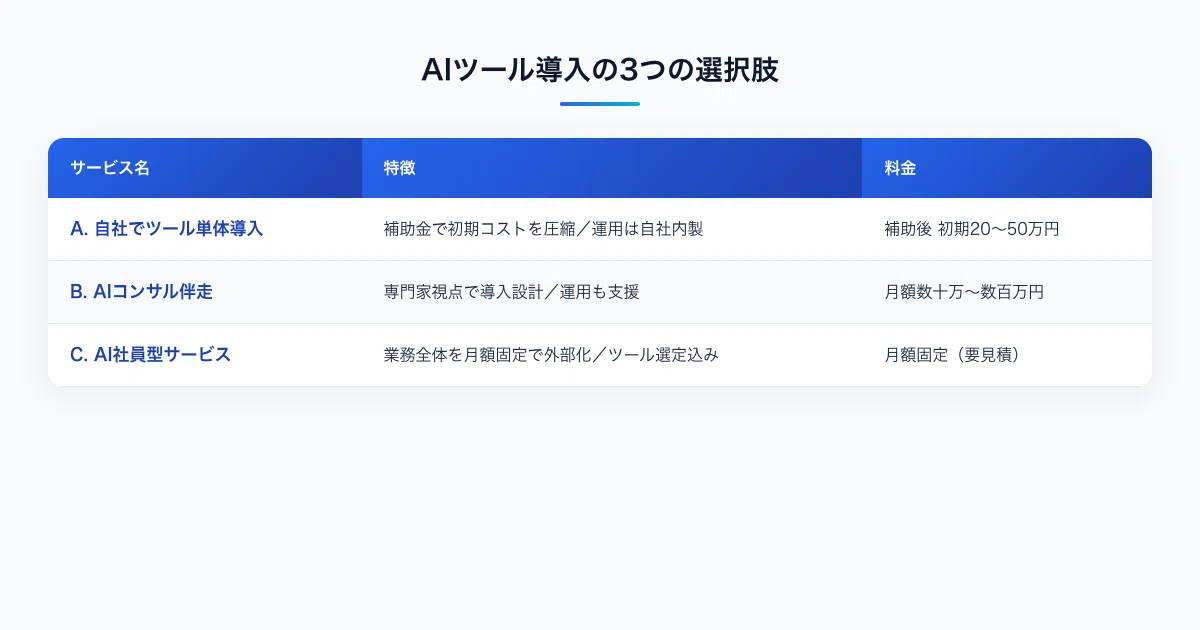This screenshot has height=630, width=1200.
Task: Click ツール選定込み in the third row
Action: [663, 355]
